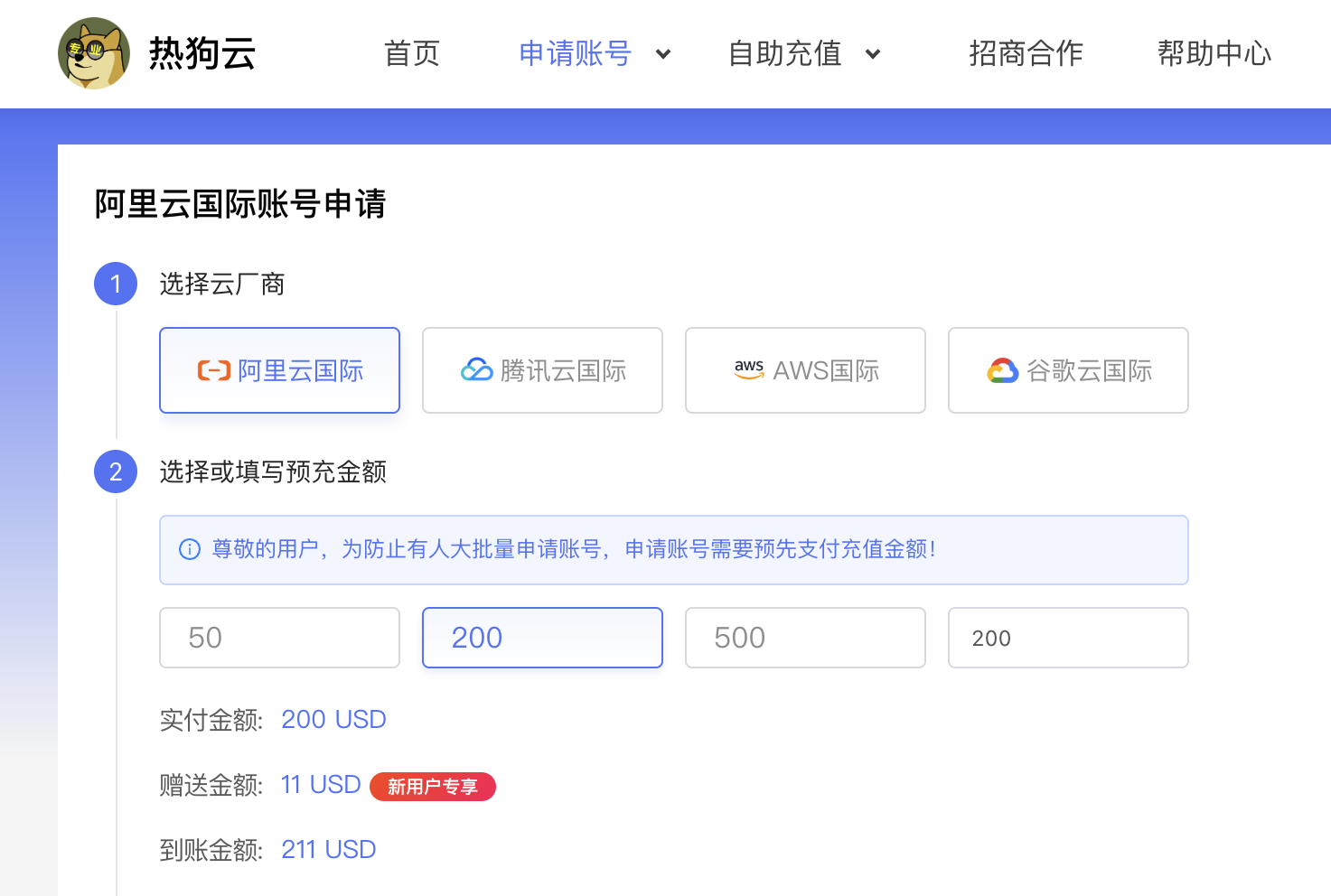Image resolution: width=1331 pixels, height=896 pixels.
Task: Click the Alibaba Cloud bracket icon
Action: pyautogui.click(x=214, y=370)
